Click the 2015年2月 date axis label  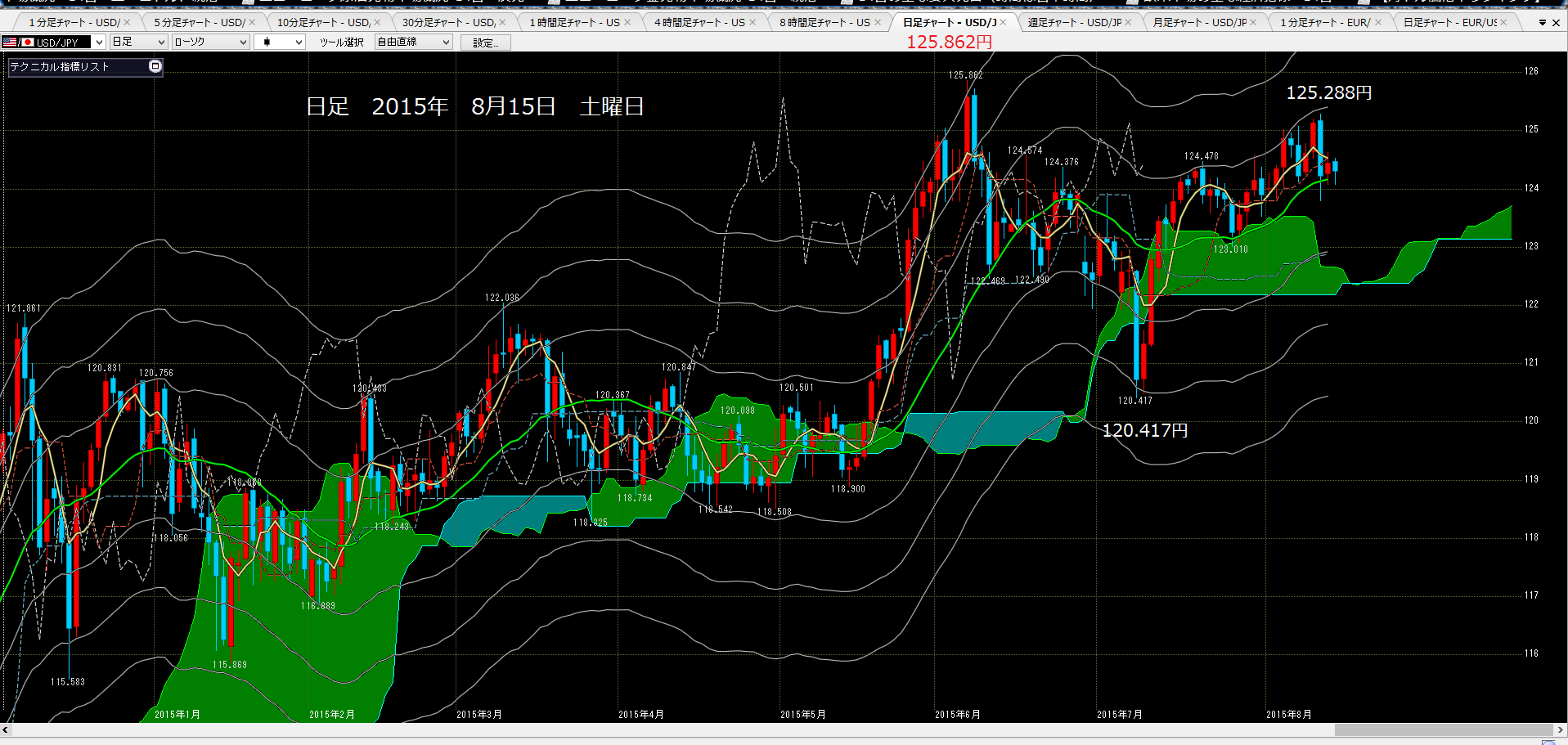click(332, 715)
